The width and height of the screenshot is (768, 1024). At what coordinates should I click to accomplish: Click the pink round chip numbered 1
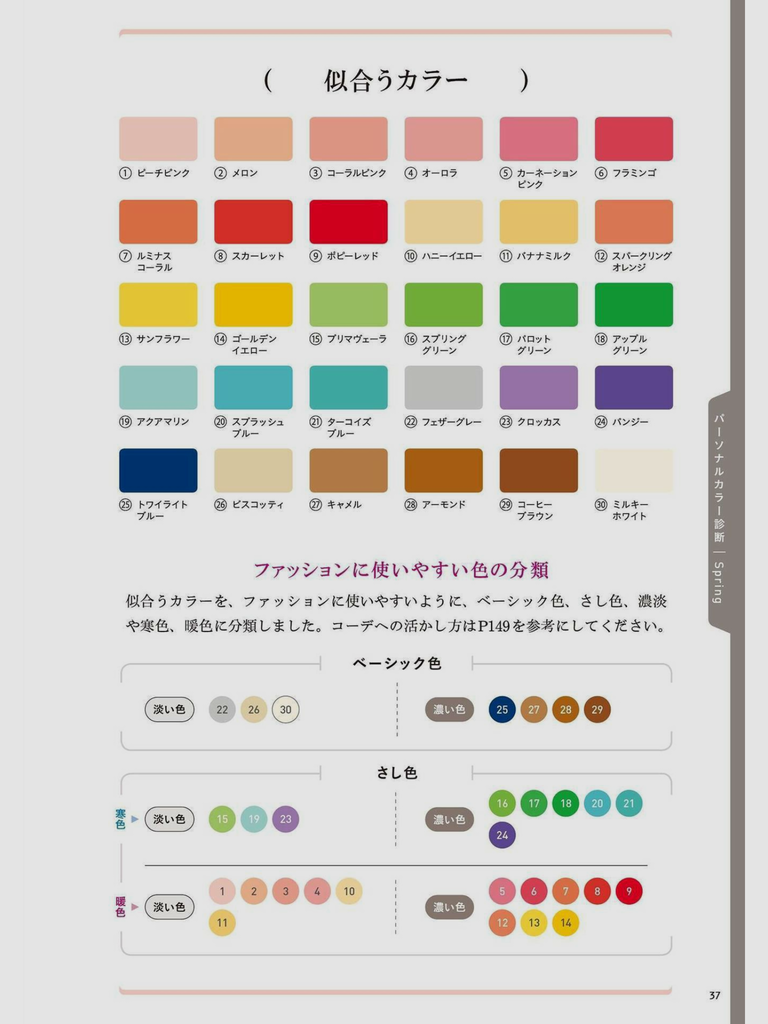coord(222,891)
